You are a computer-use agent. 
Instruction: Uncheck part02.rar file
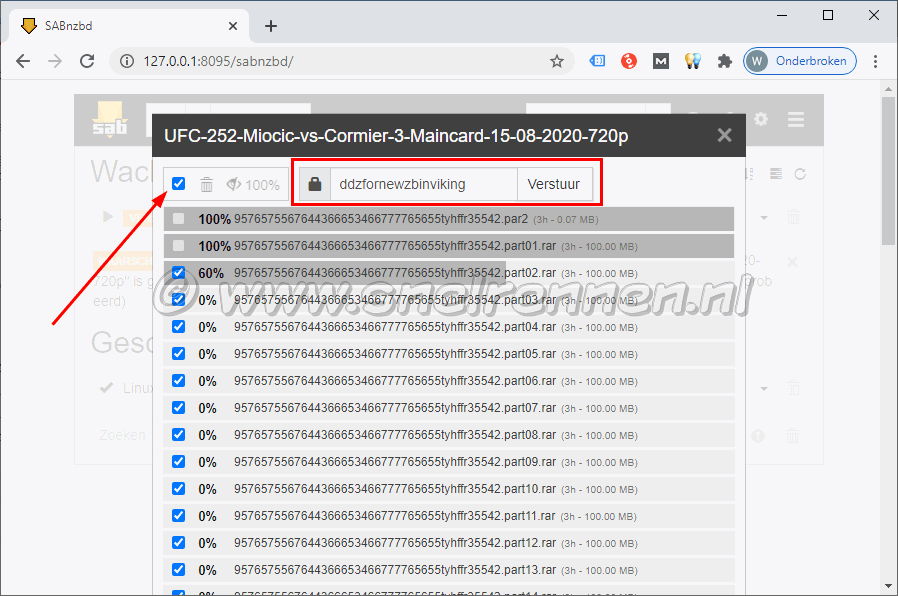[179, 273]
